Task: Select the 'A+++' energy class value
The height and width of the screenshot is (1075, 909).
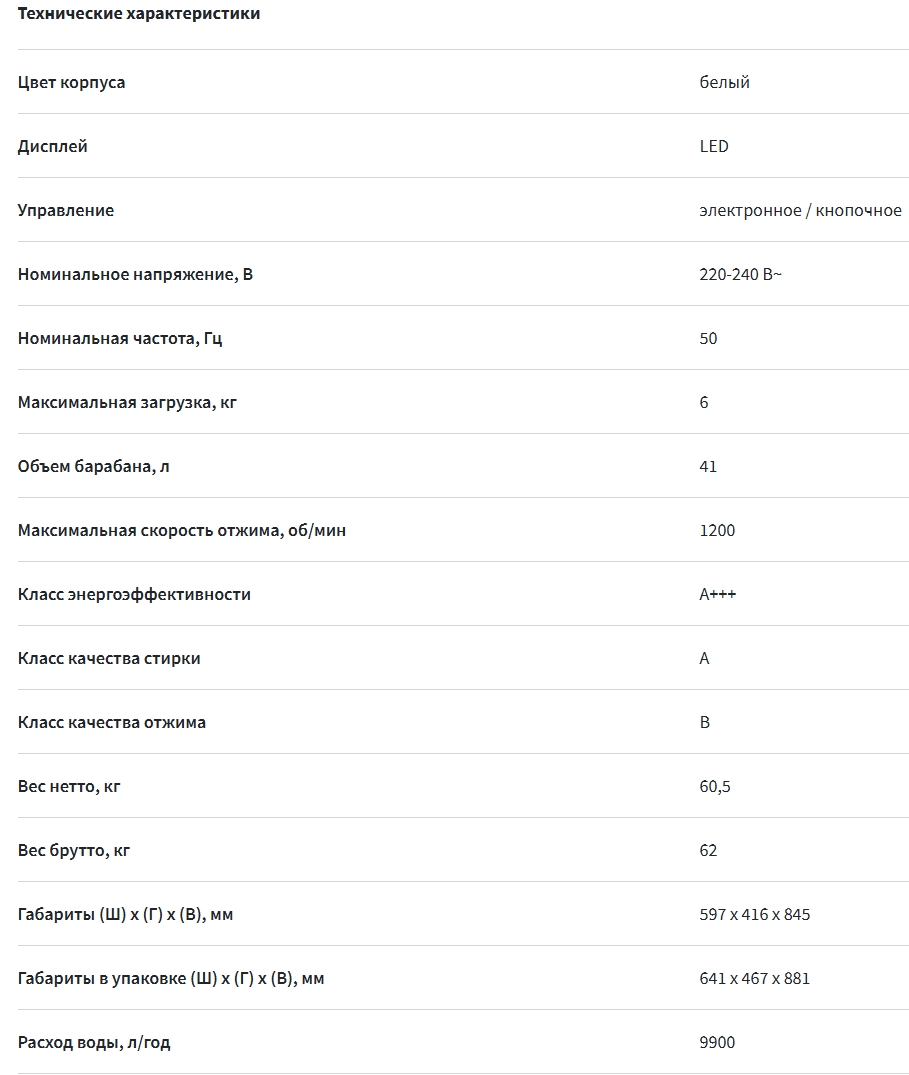Action: (718, 594)
